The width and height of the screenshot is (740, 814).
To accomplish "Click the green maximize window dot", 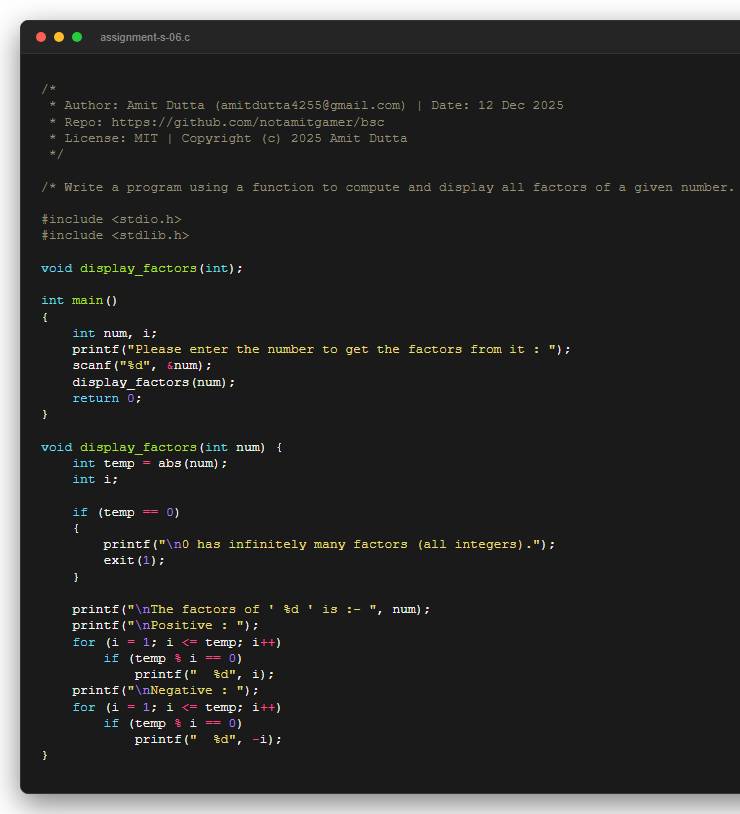I will click(x=77, y=37).
